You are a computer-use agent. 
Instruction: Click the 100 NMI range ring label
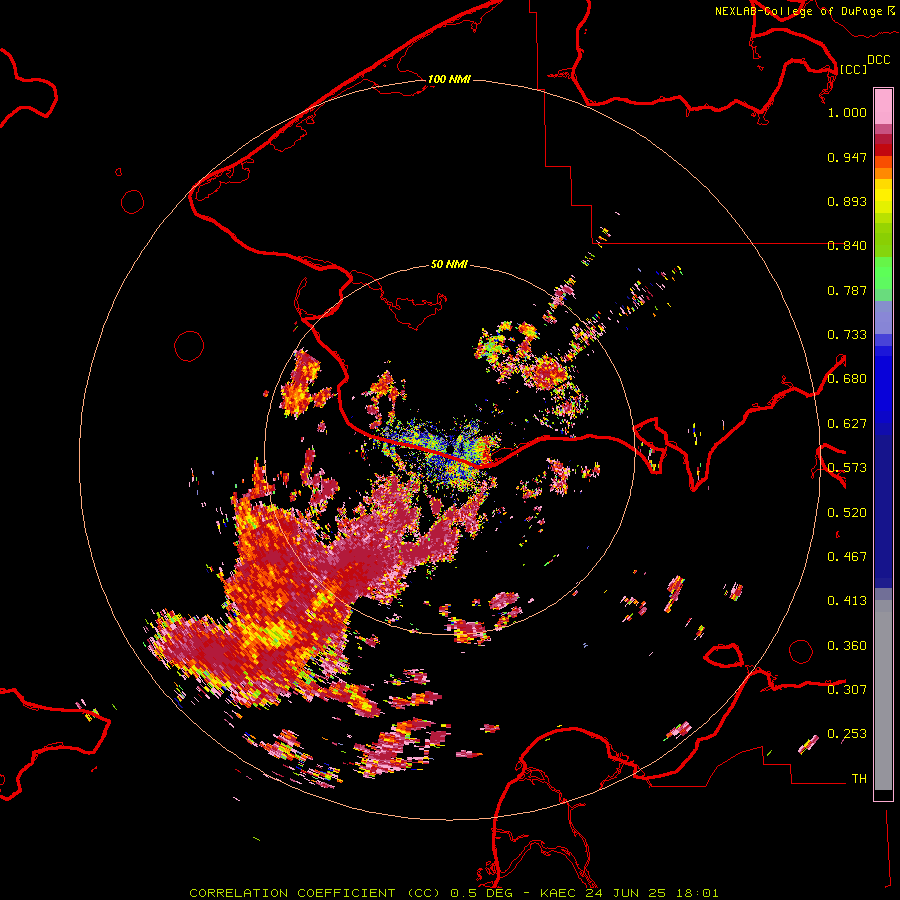point(449,79)
